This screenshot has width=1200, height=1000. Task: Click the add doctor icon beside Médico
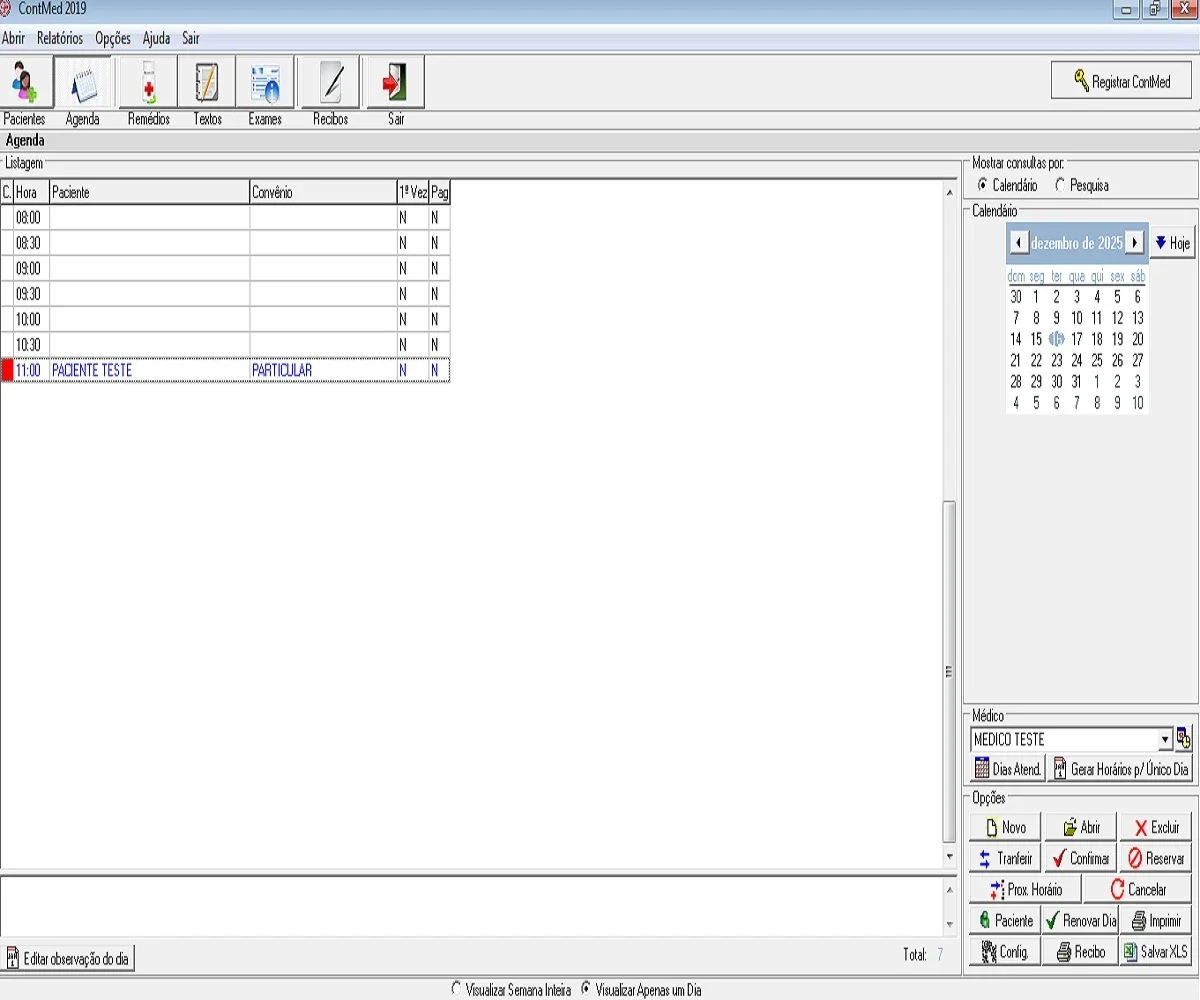[x=1184, y=739]
